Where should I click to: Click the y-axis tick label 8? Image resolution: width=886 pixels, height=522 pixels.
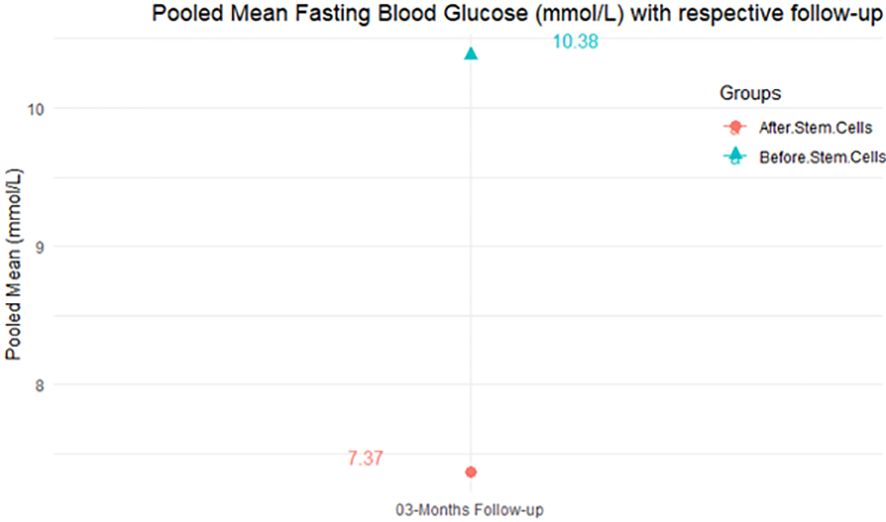[x=39, y=385]
